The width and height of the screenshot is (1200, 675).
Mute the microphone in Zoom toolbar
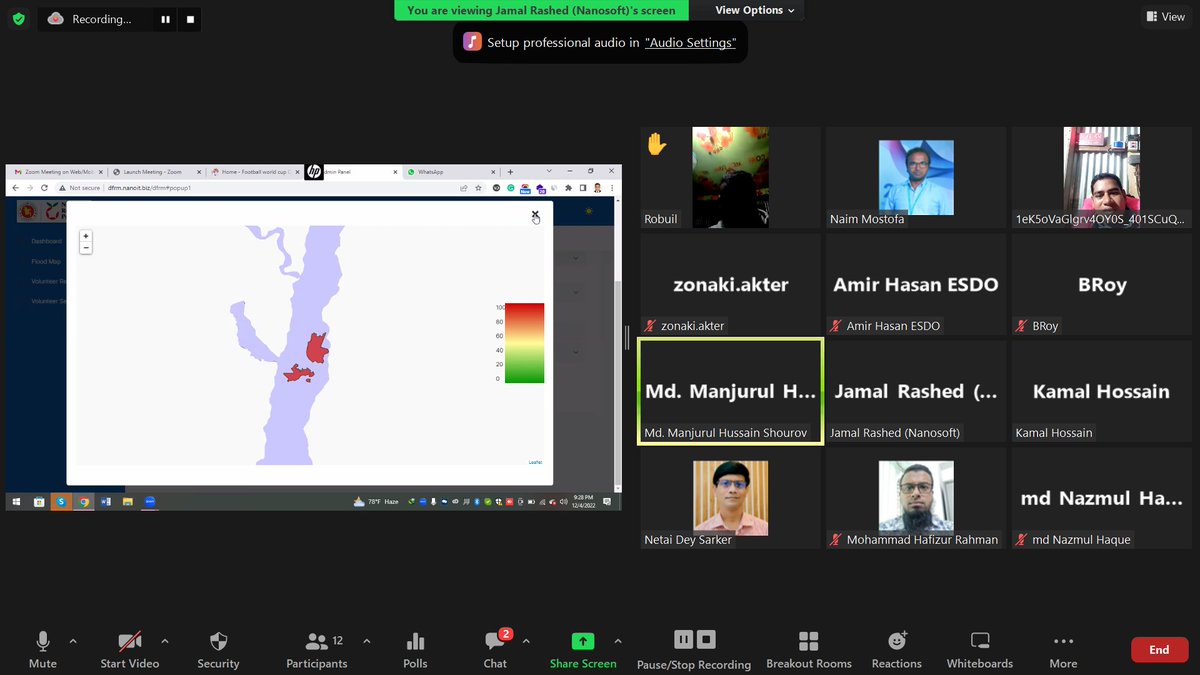point(42,649)
